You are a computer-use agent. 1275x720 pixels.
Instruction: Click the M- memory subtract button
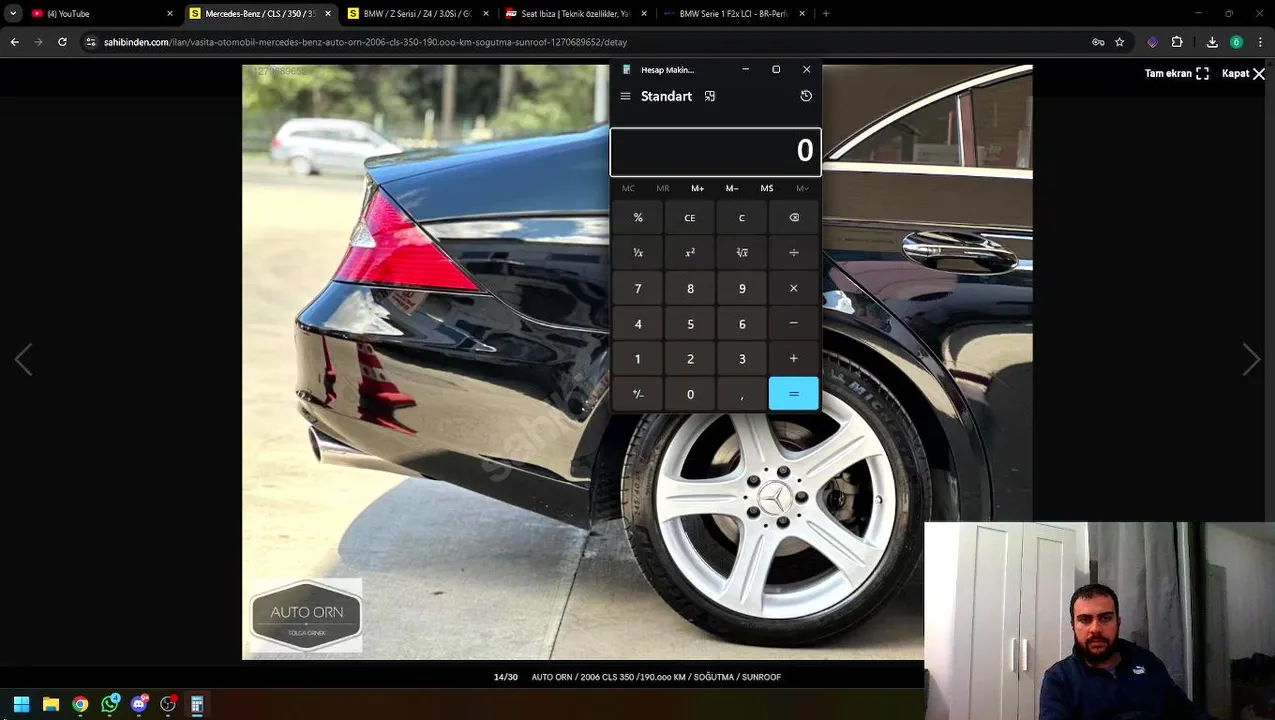732,188
